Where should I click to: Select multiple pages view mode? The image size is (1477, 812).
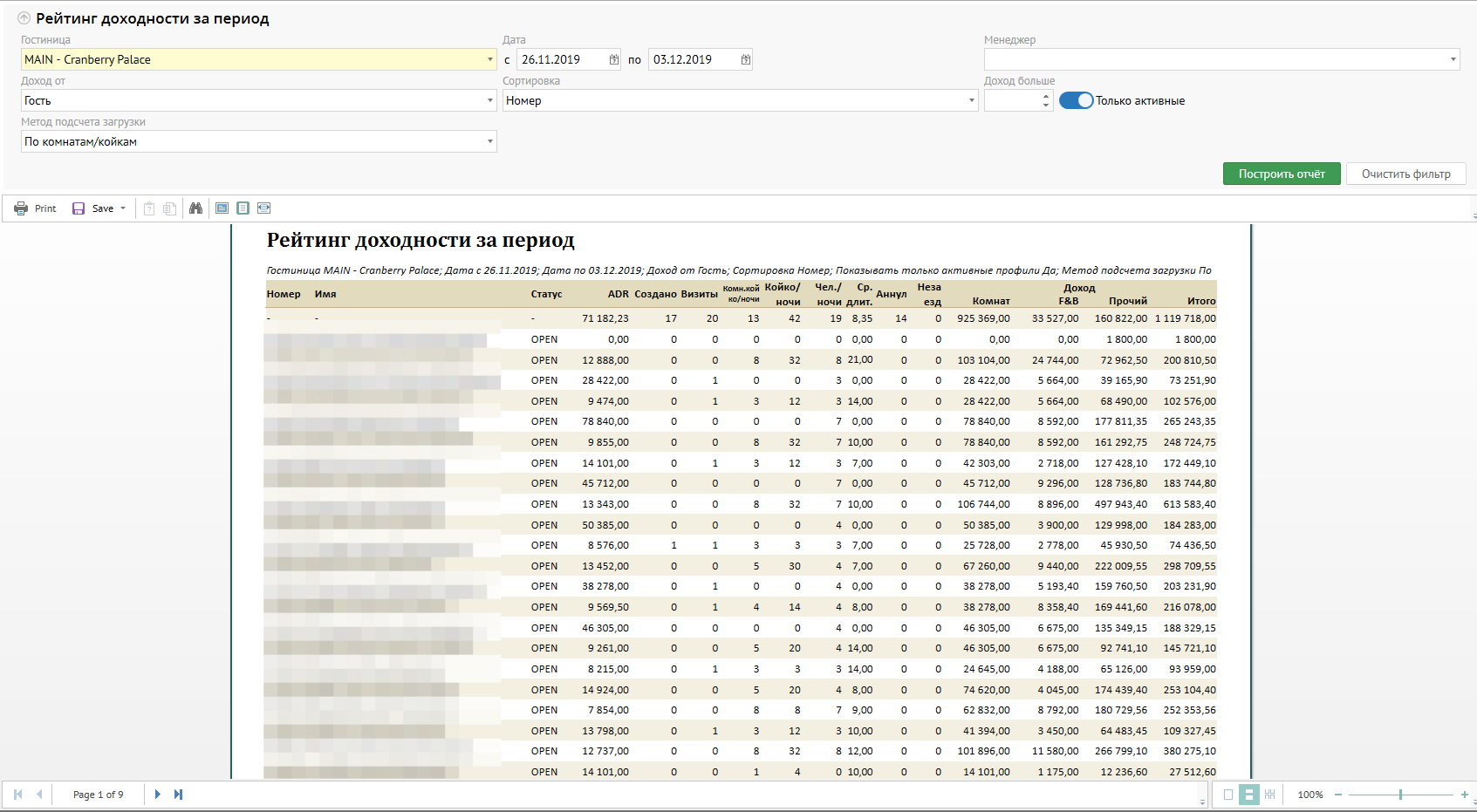click(1269, 795)
